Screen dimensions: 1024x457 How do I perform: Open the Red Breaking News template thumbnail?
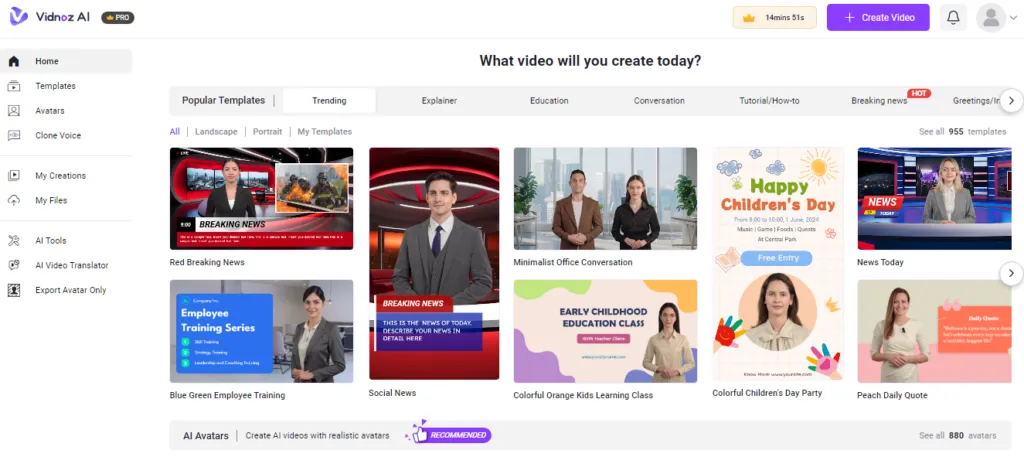[x=261, y=198]
